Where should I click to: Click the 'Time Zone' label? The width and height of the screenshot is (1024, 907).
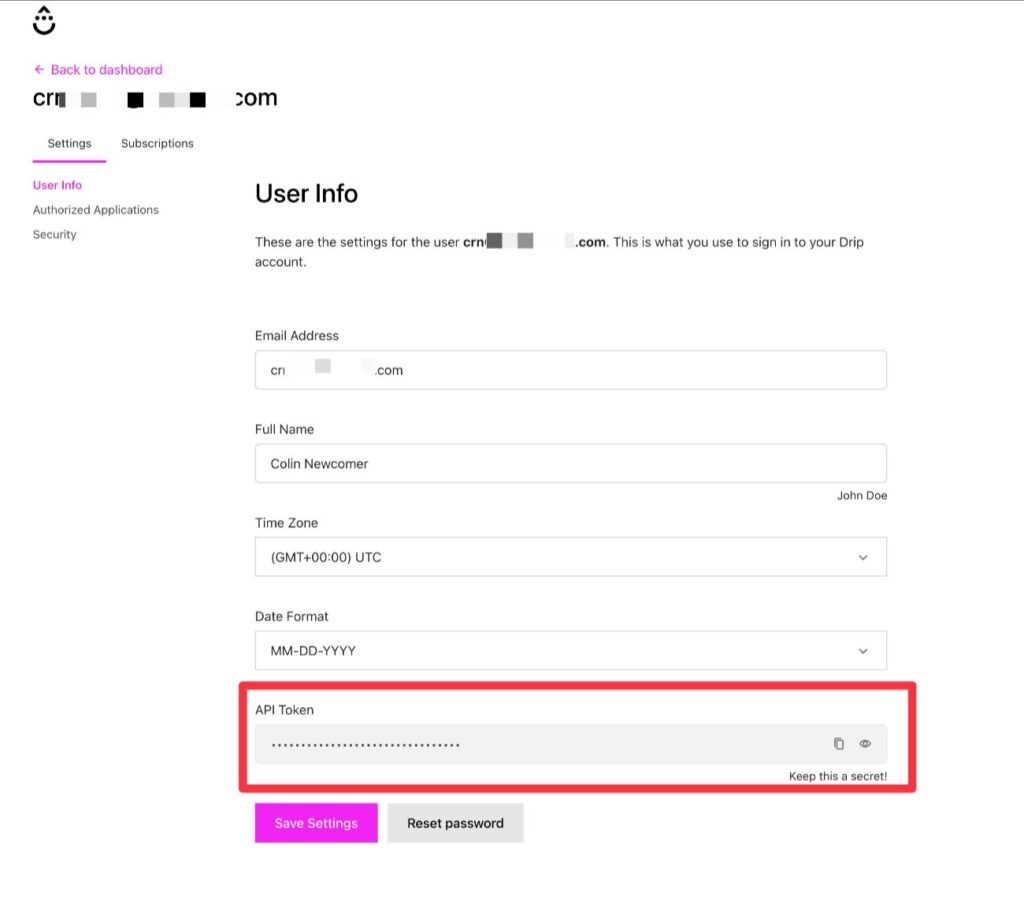pyautogui.click(x=286, y=523)
